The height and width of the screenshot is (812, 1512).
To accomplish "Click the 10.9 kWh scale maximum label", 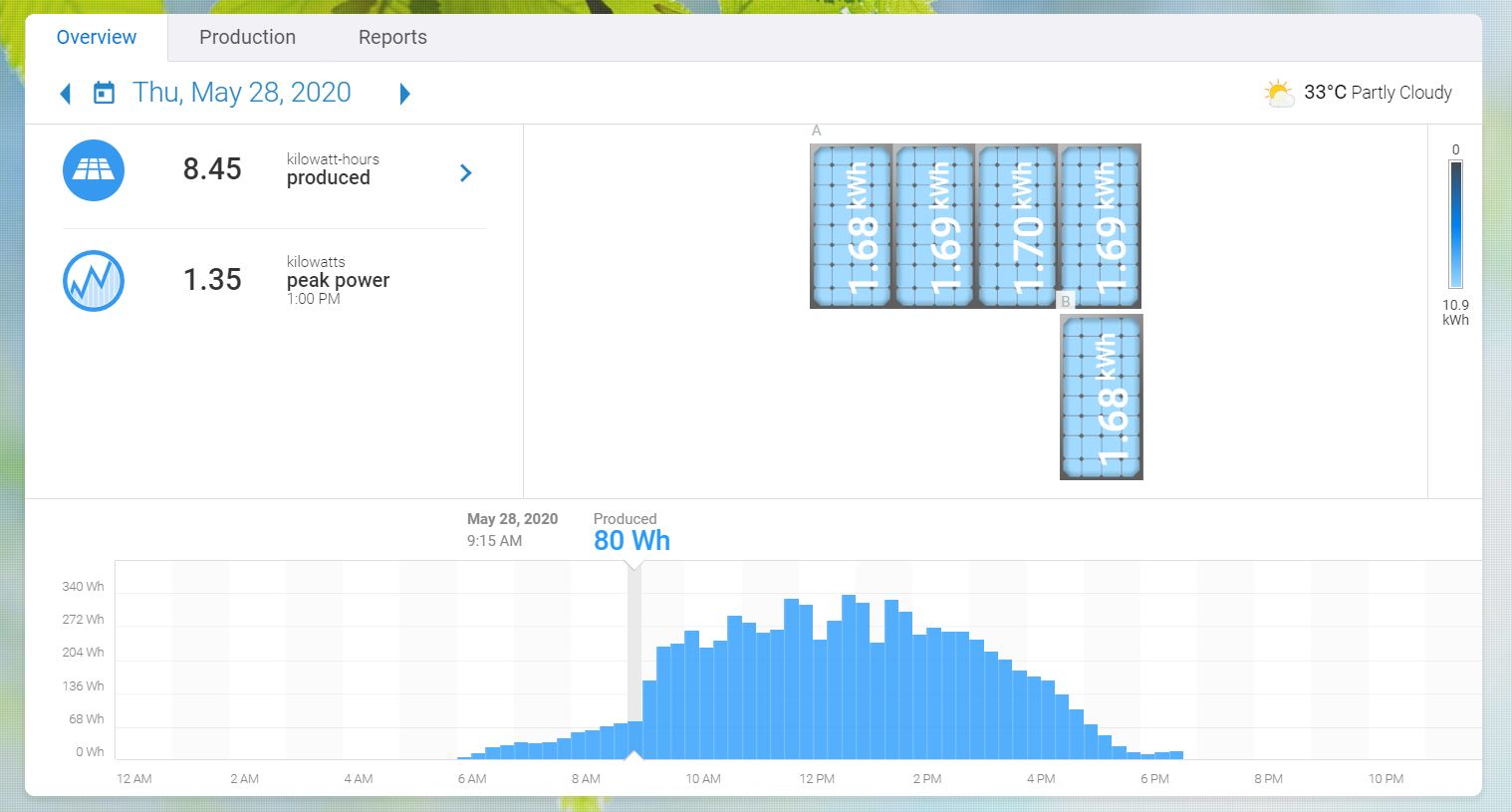I will click(1456, 312).
